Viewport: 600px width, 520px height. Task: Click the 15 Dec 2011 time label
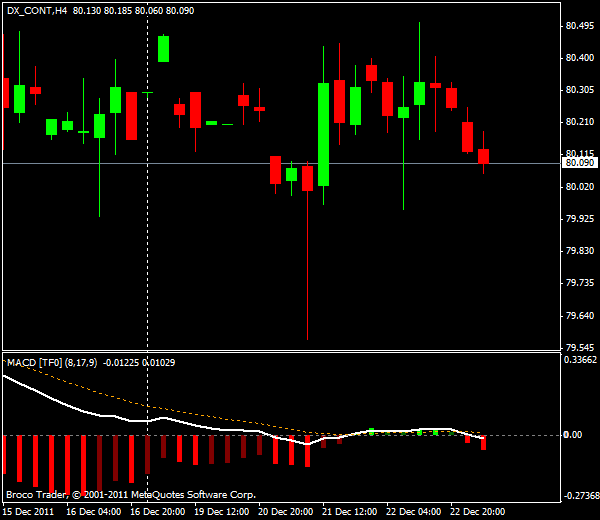(28, 512)
